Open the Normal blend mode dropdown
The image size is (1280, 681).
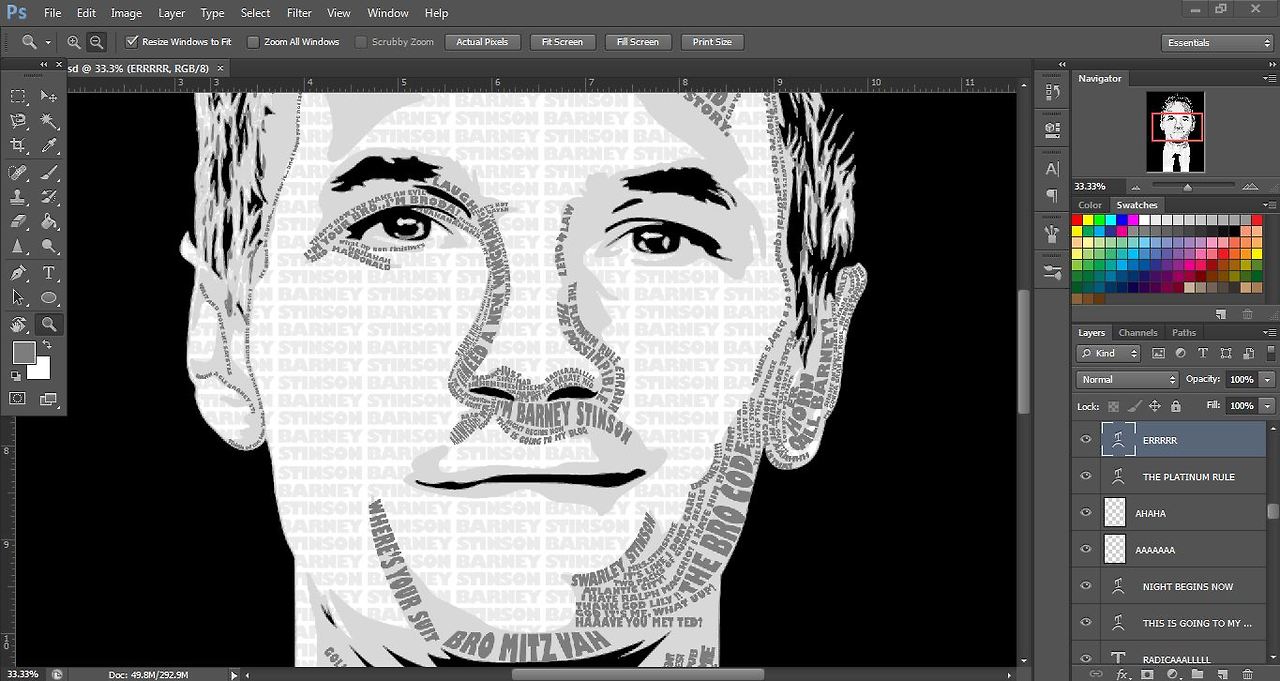[x=1128, y=380]
